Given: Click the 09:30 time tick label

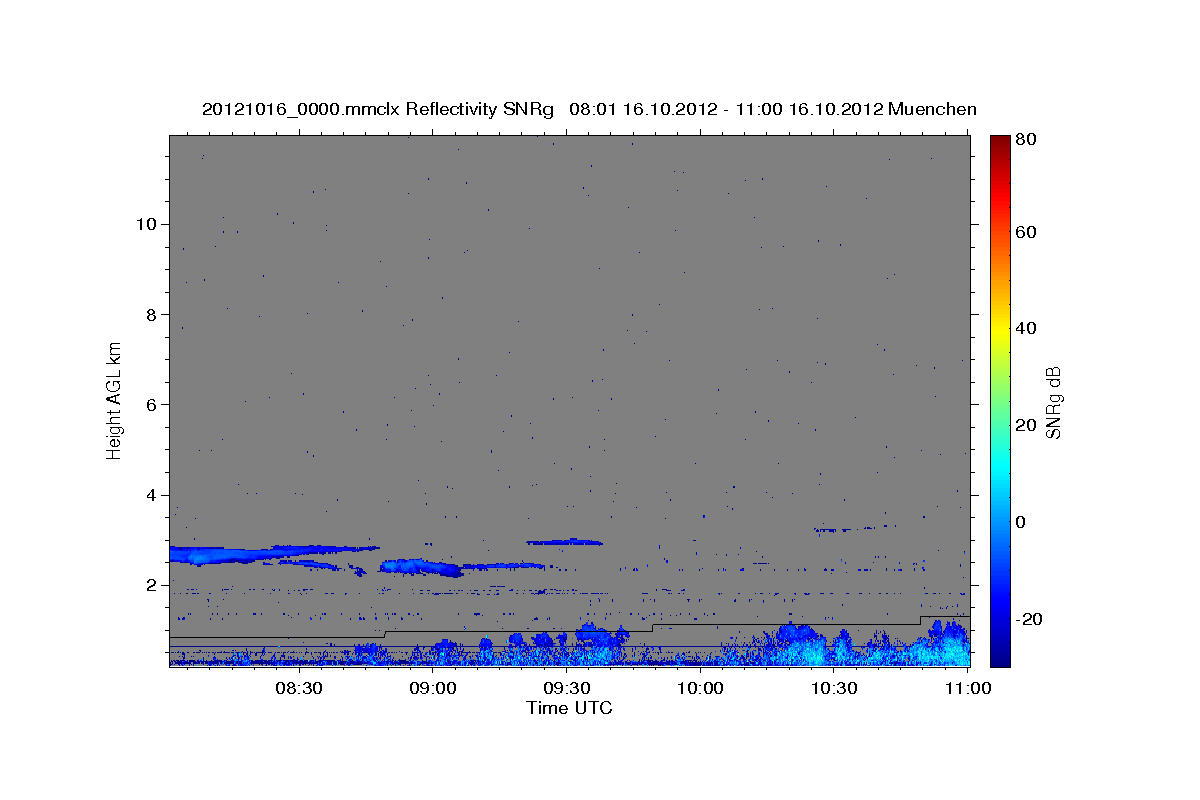Looking at the screenshot, I should [566, 689].
